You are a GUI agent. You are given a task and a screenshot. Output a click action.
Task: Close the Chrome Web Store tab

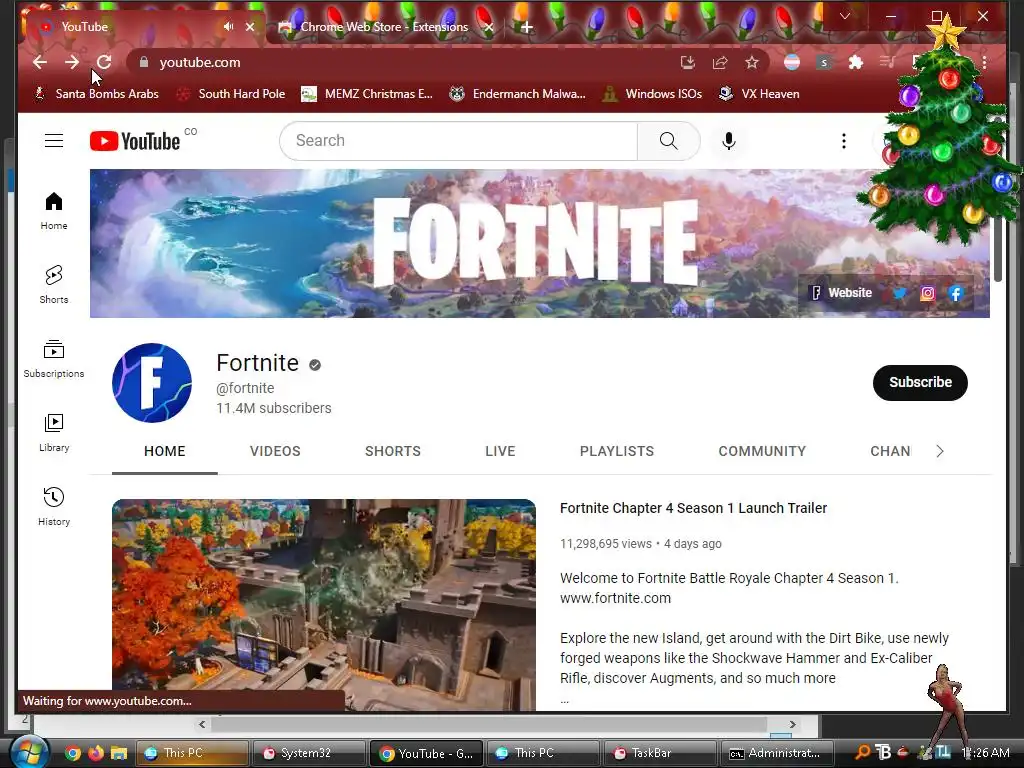488,27
